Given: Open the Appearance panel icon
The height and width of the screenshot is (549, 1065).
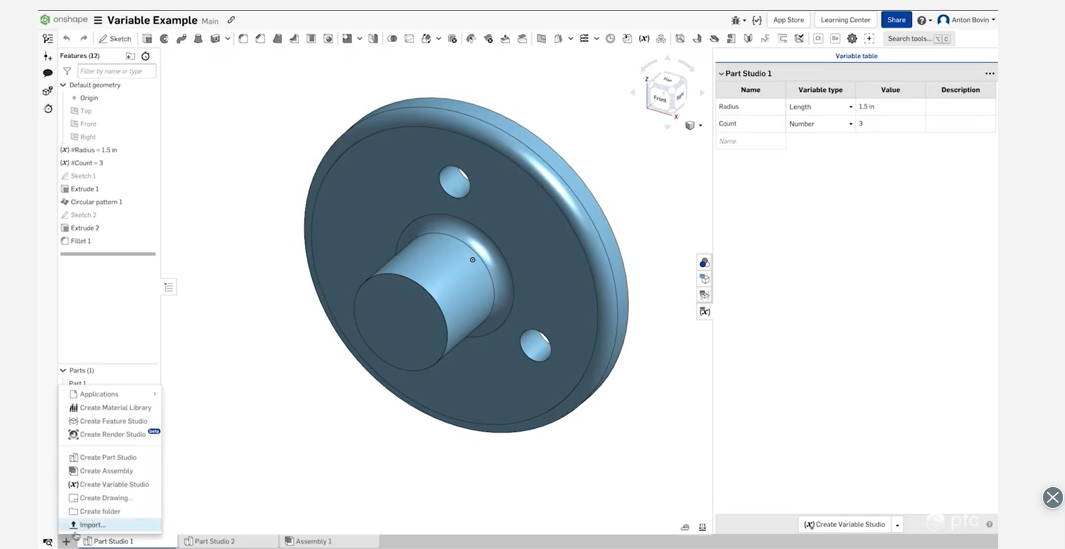Looking at the screenshot, I should click(704, 262).
